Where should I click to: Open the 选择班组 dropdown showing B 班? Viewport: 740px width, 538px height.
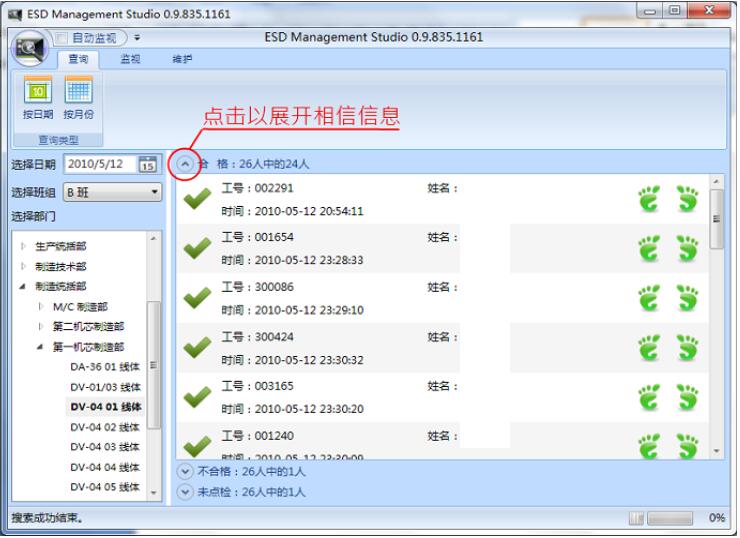[113, 191]
